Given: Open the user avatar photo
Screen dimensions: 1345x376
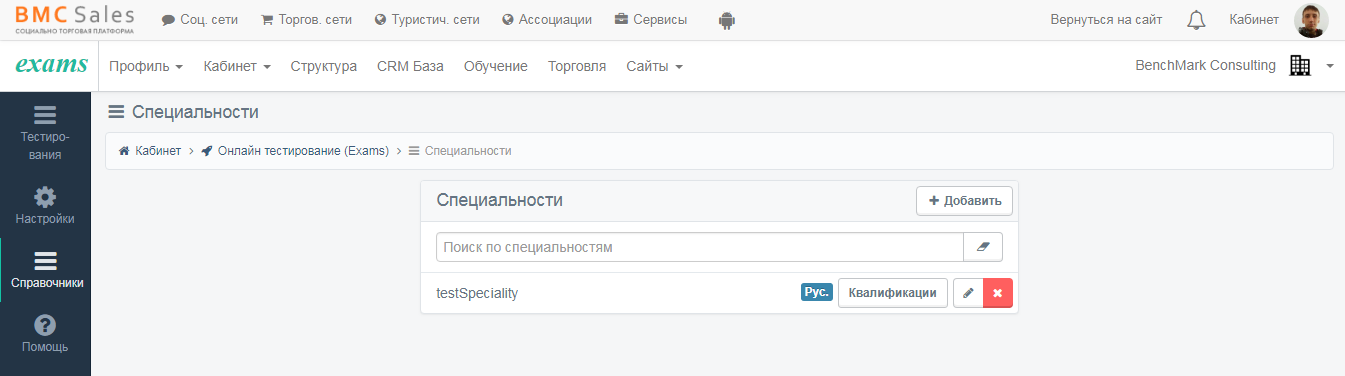Looking at the screenshot, I should [1311, 20].
